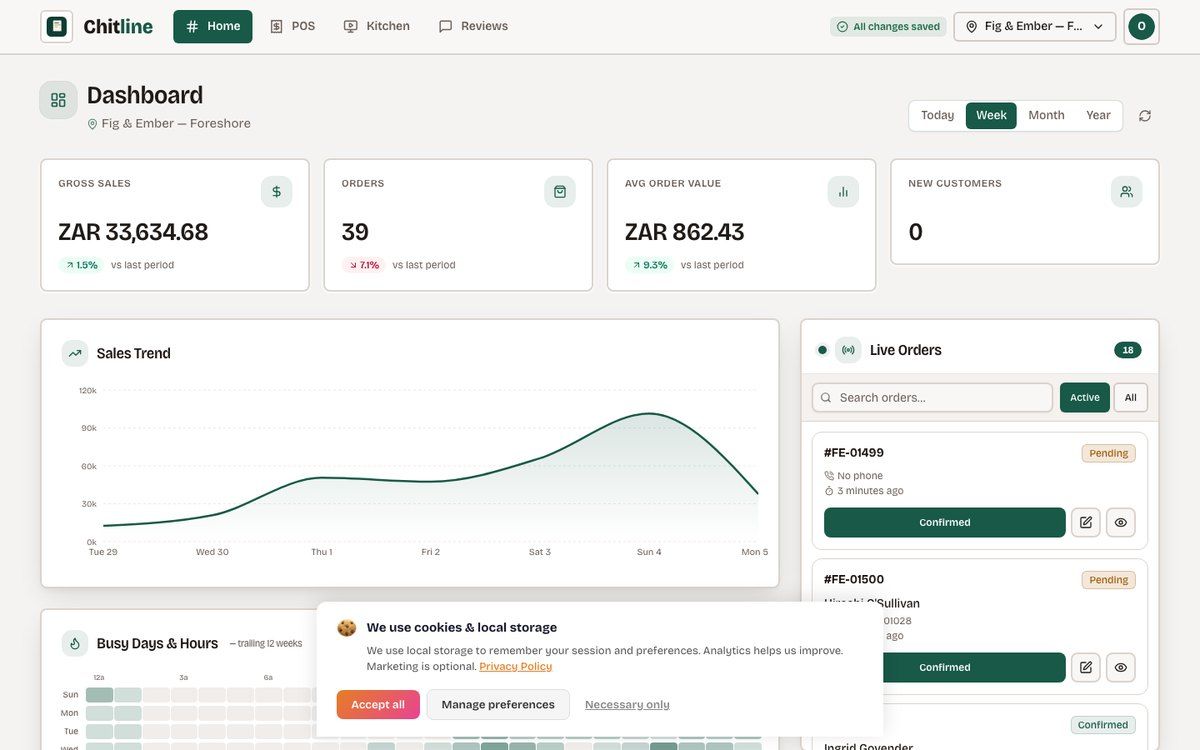This screenshot has width=1200, height=750.
Task: Click the gross sales value ZAR 33,634.68
Action: [133, 232]
